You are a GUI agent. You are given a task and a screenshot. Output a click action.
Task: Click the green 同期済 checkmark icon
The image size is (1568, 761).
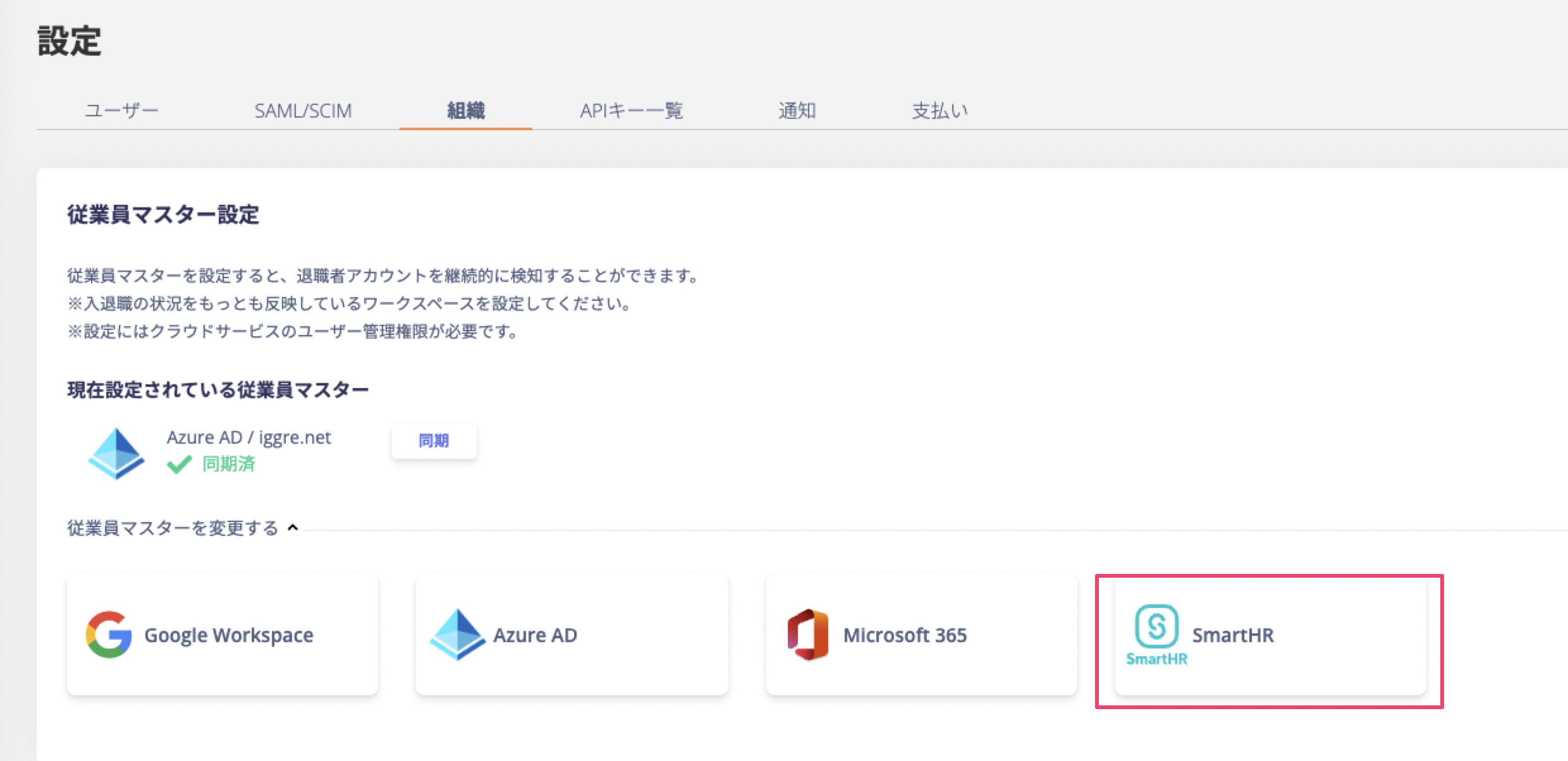[x=179, y=465]
